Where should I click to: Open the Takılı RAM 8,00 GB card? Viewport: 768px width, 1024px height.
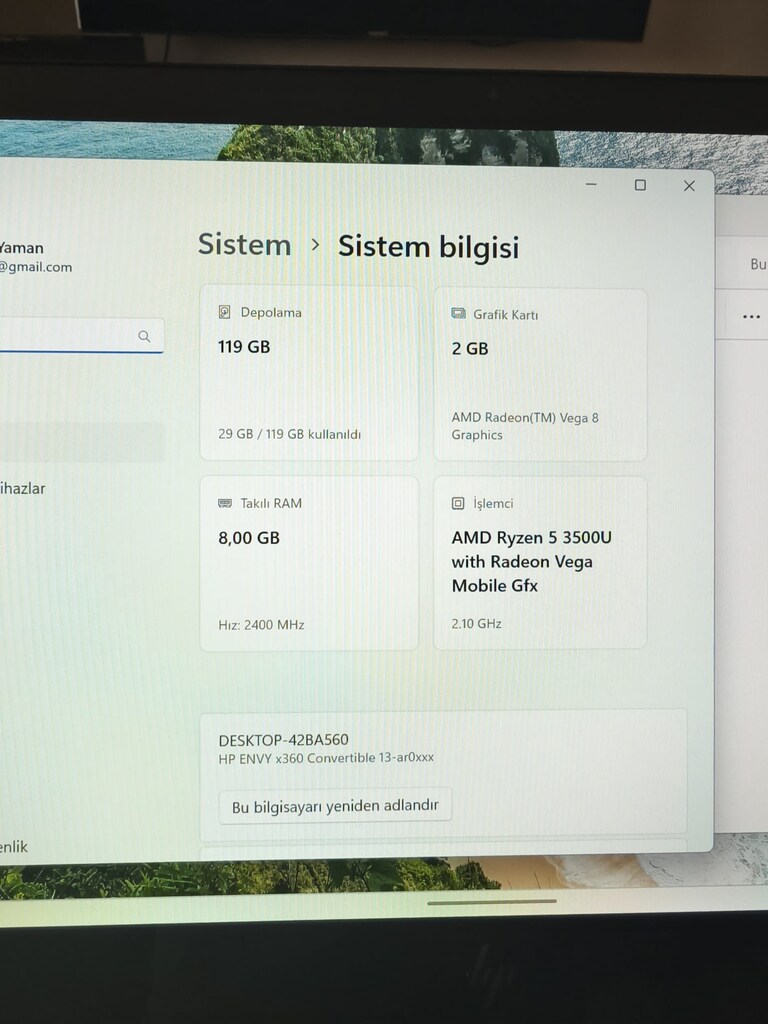(309, 563)
